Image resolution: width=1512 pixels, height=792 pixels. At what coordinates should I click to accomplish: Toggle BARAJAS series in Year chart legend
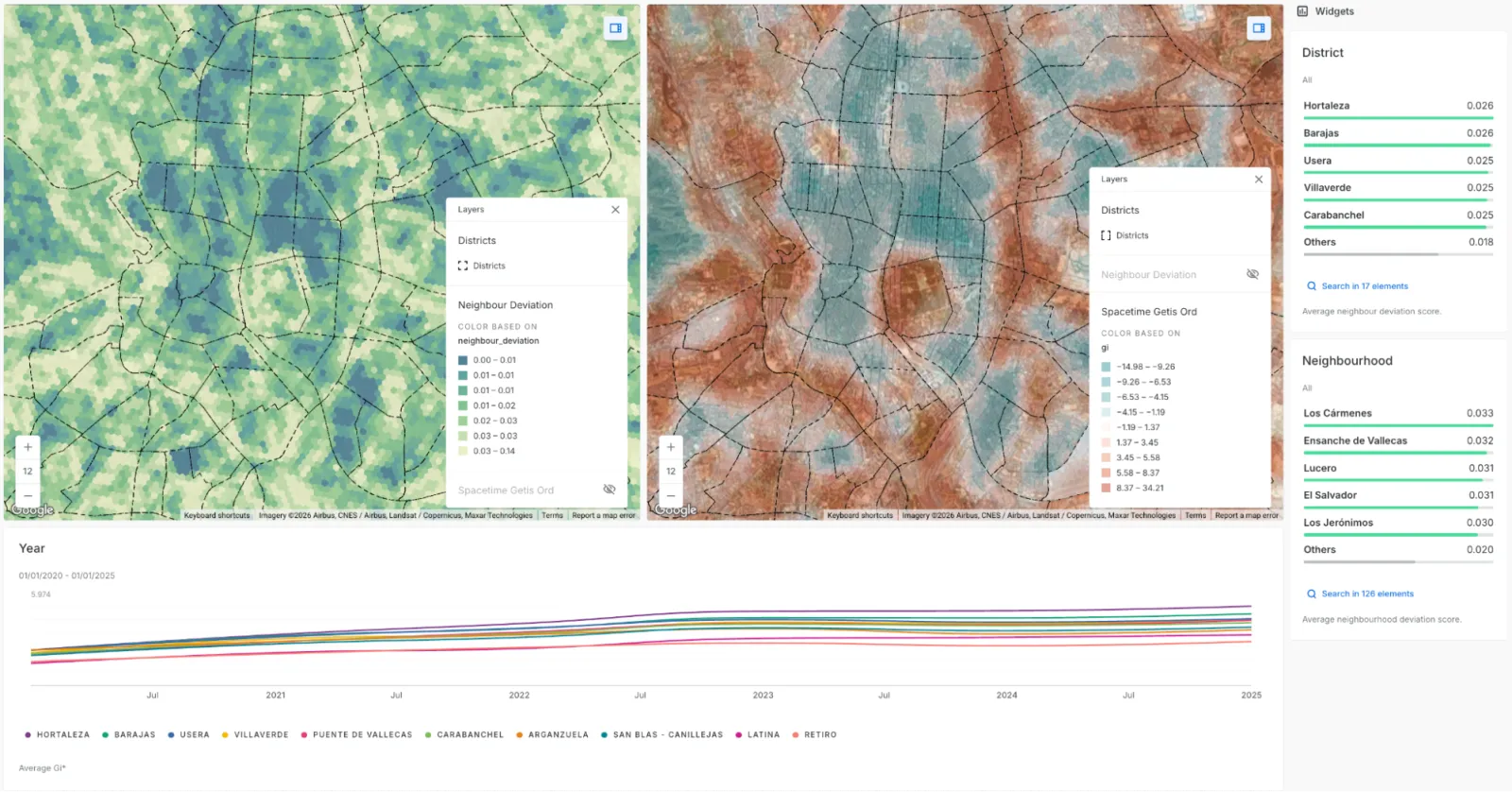tap(129, 734)
